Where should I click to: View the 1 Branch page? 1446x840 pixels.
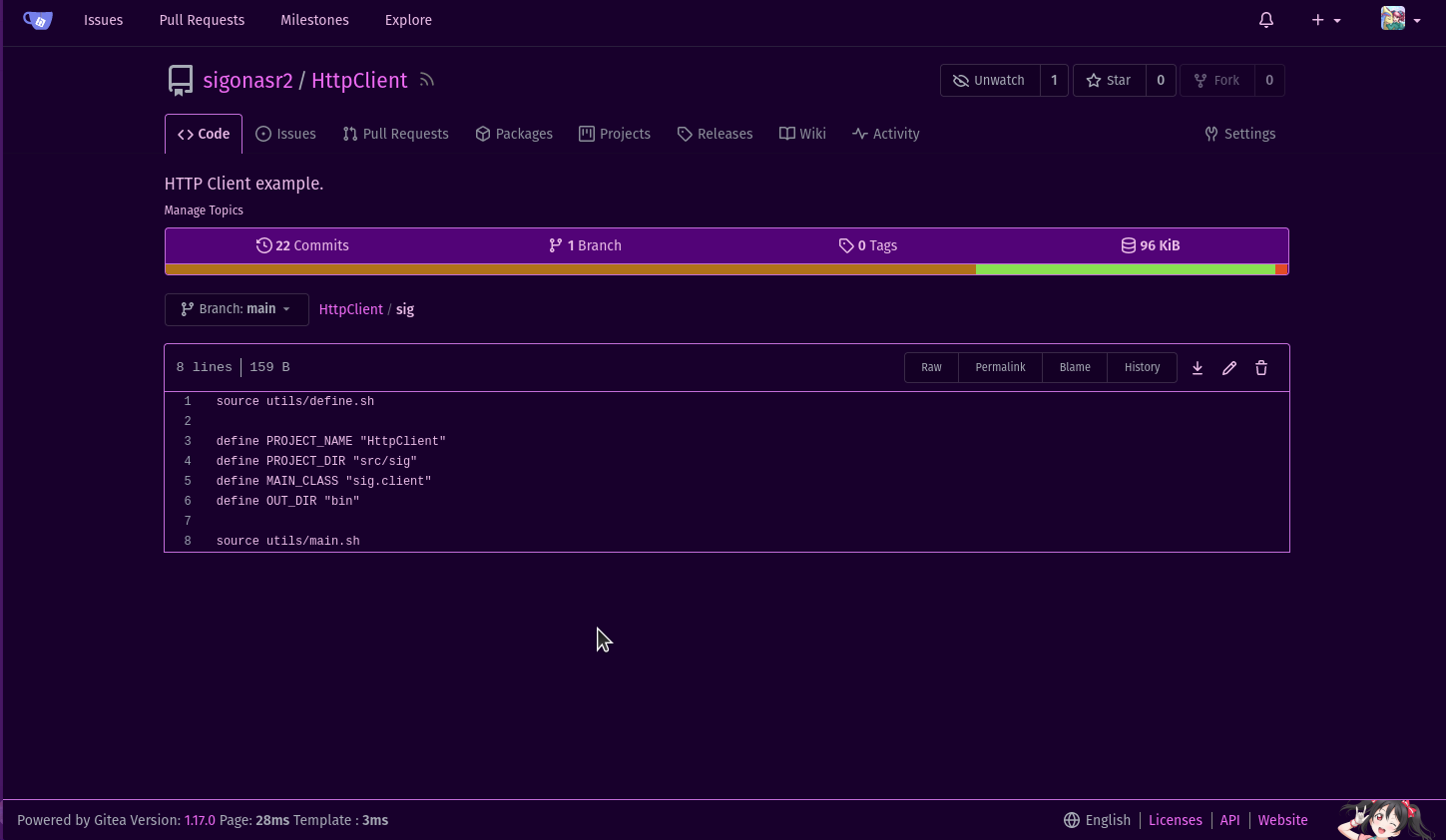point(585,245)
